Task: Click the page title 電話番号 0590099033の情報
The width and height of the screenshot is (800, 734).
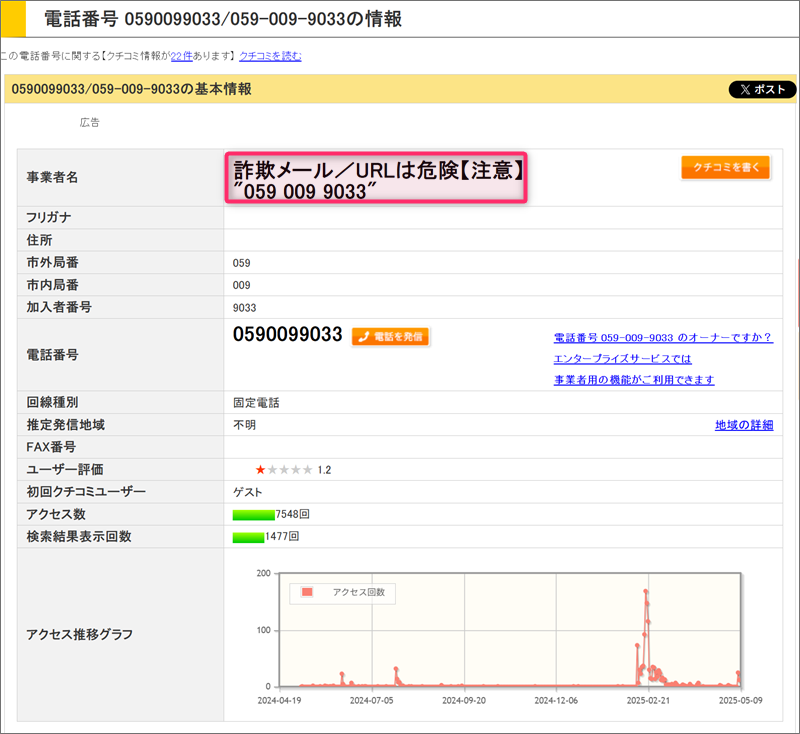Action: [223, 19]
